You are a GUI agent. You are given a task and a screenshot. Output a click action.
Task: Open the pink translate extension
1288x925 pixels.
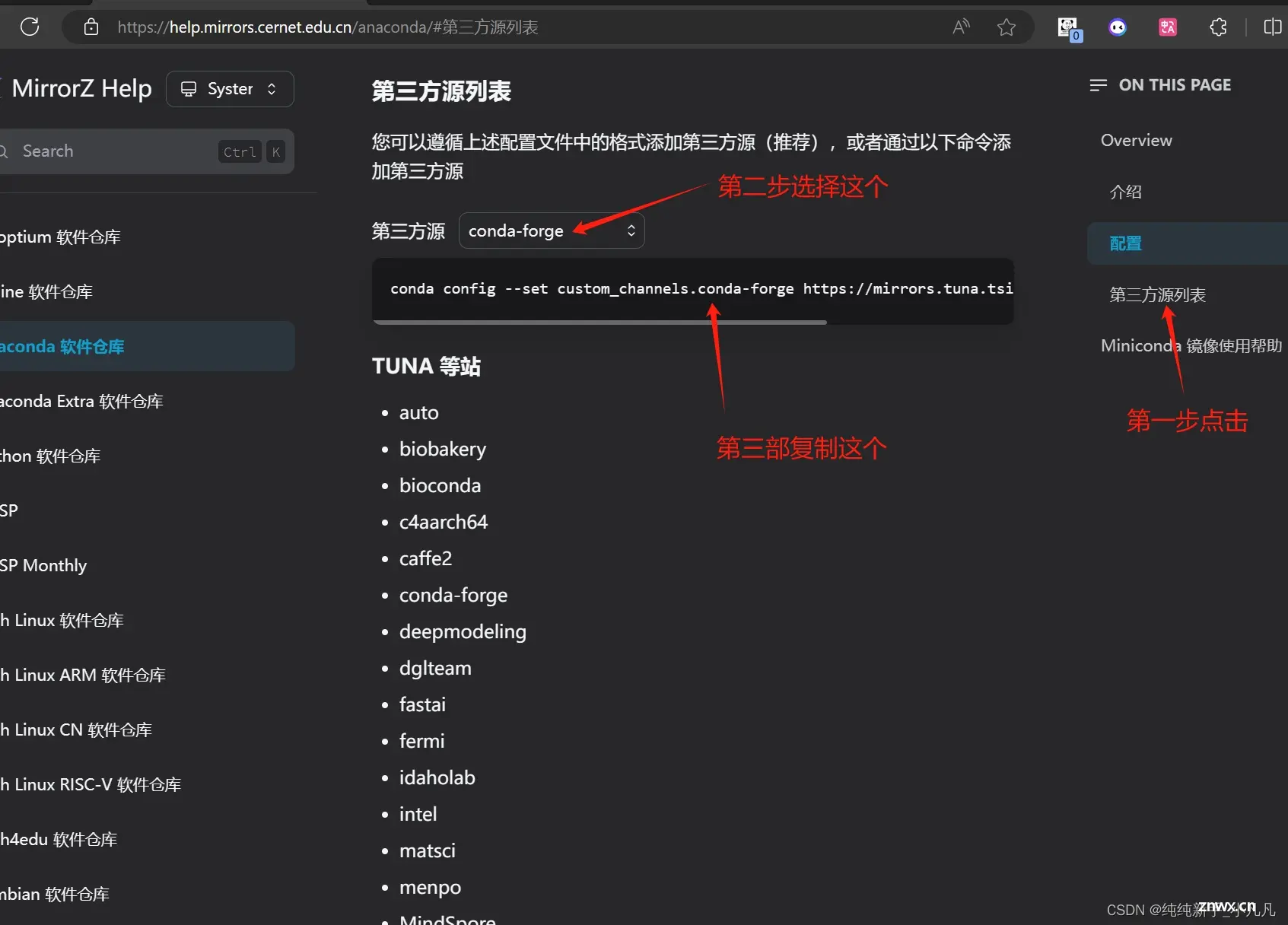(1168, 27)
